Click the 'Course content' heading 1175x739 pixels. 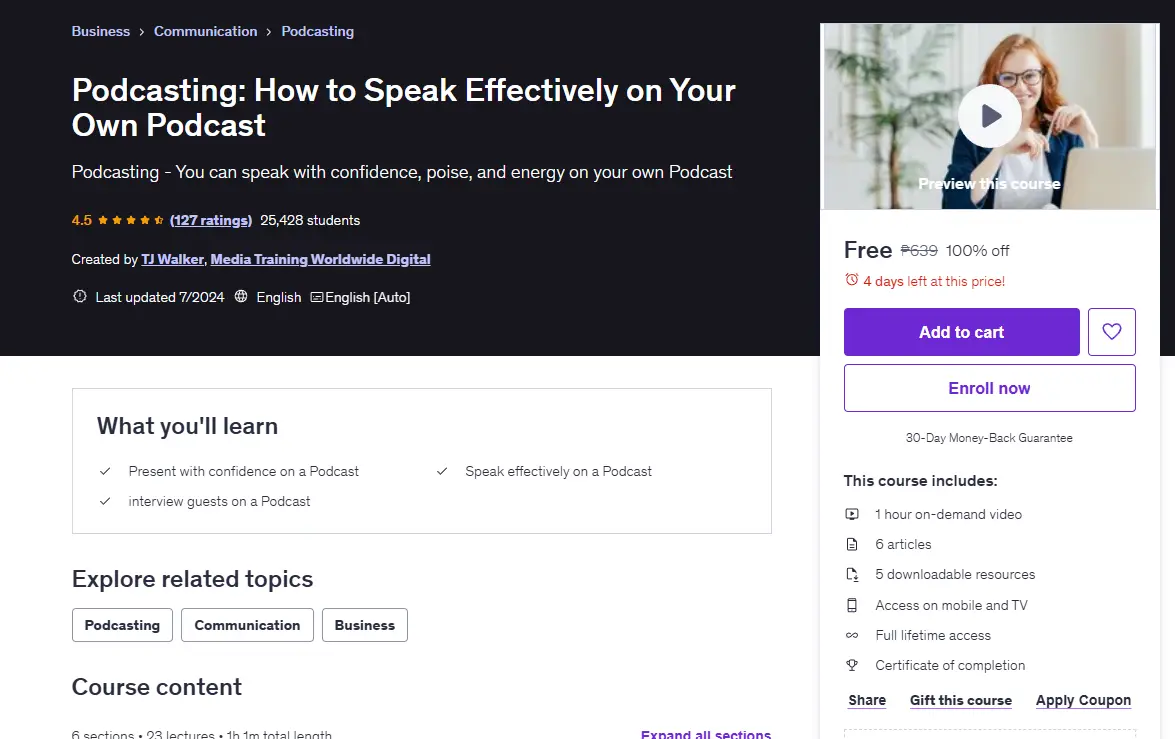click(157, 687)
